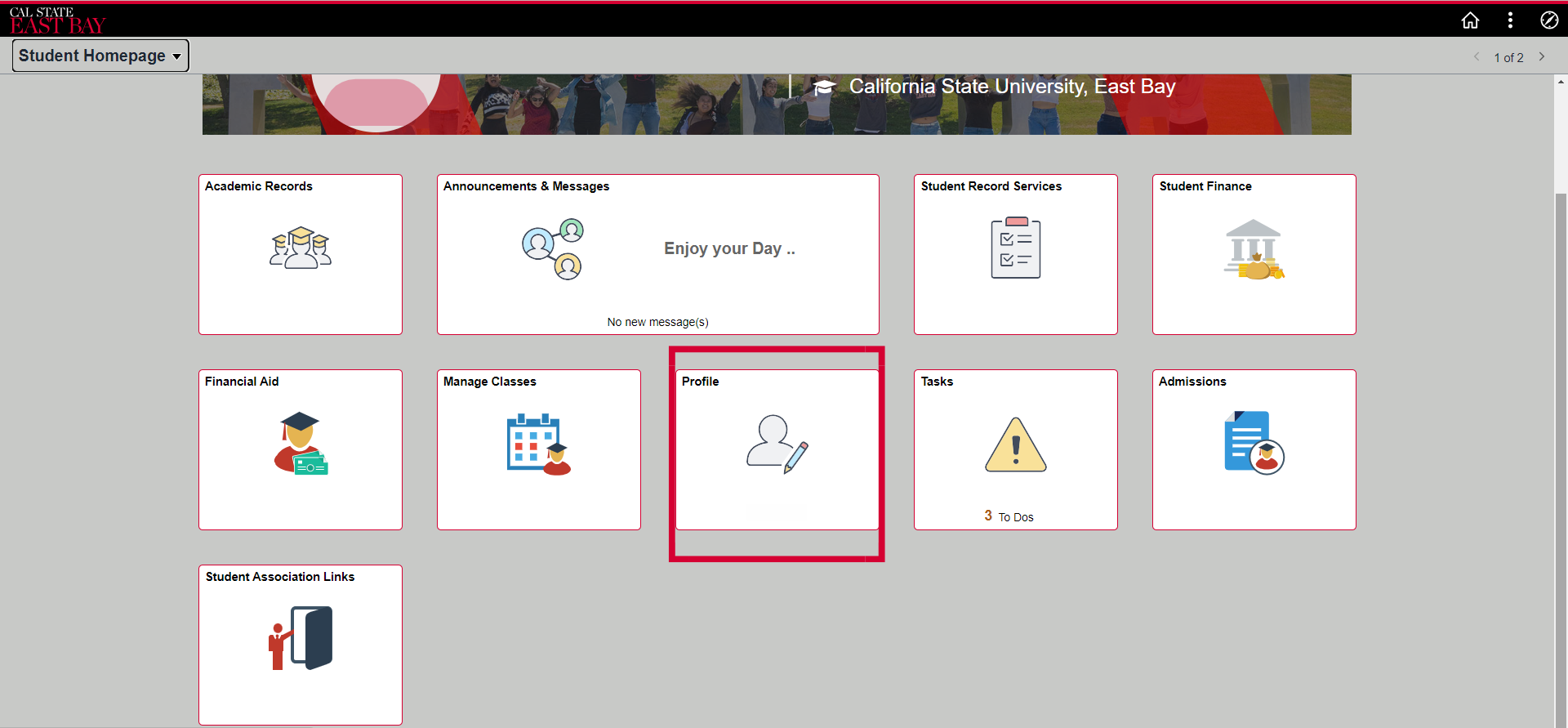Open the Actions three-dot menu

(x=1510, y=20)
